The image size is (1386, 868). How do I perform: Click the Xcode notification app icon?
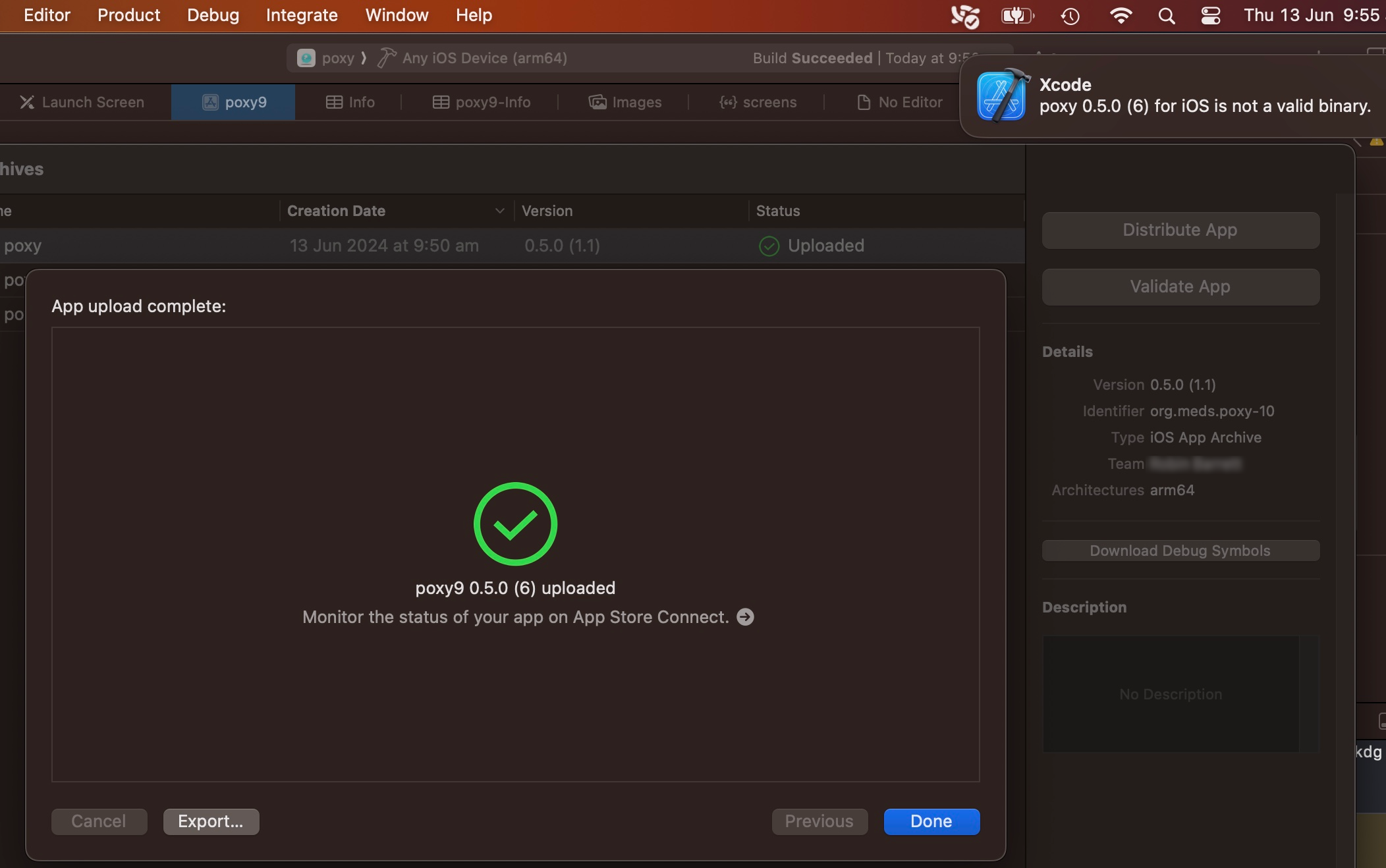1001,96
